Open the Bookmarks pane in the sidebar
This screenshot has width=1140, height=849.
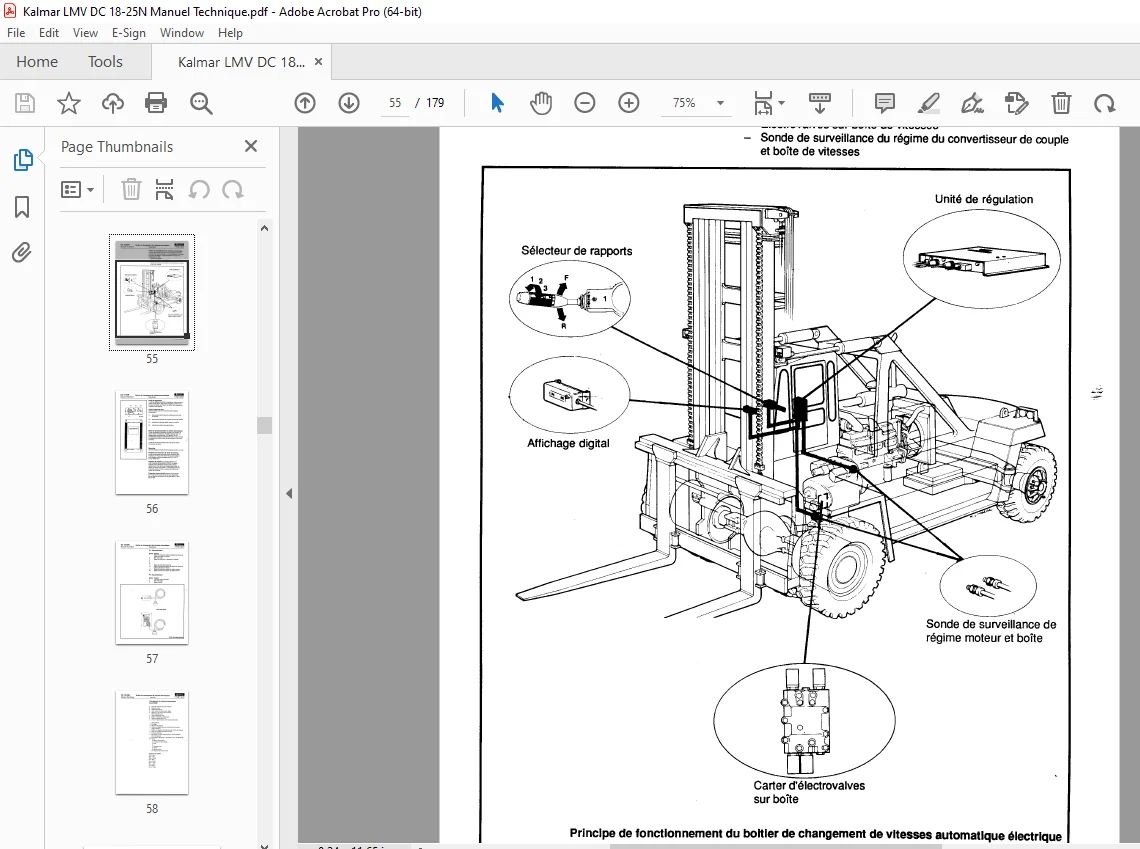[x=22, y=207]
